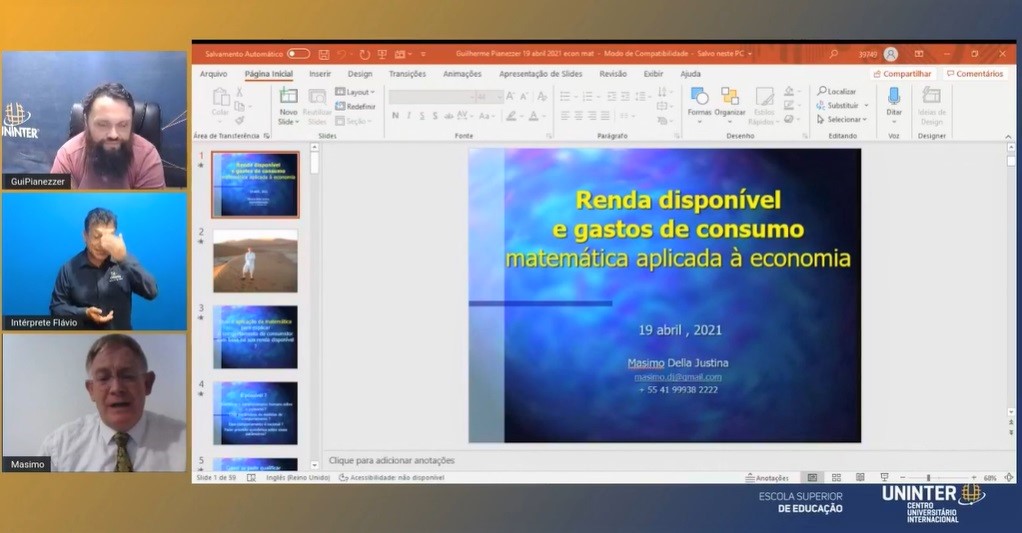
Task: Click the Localizar find tool
Action: tap(837, 91)
